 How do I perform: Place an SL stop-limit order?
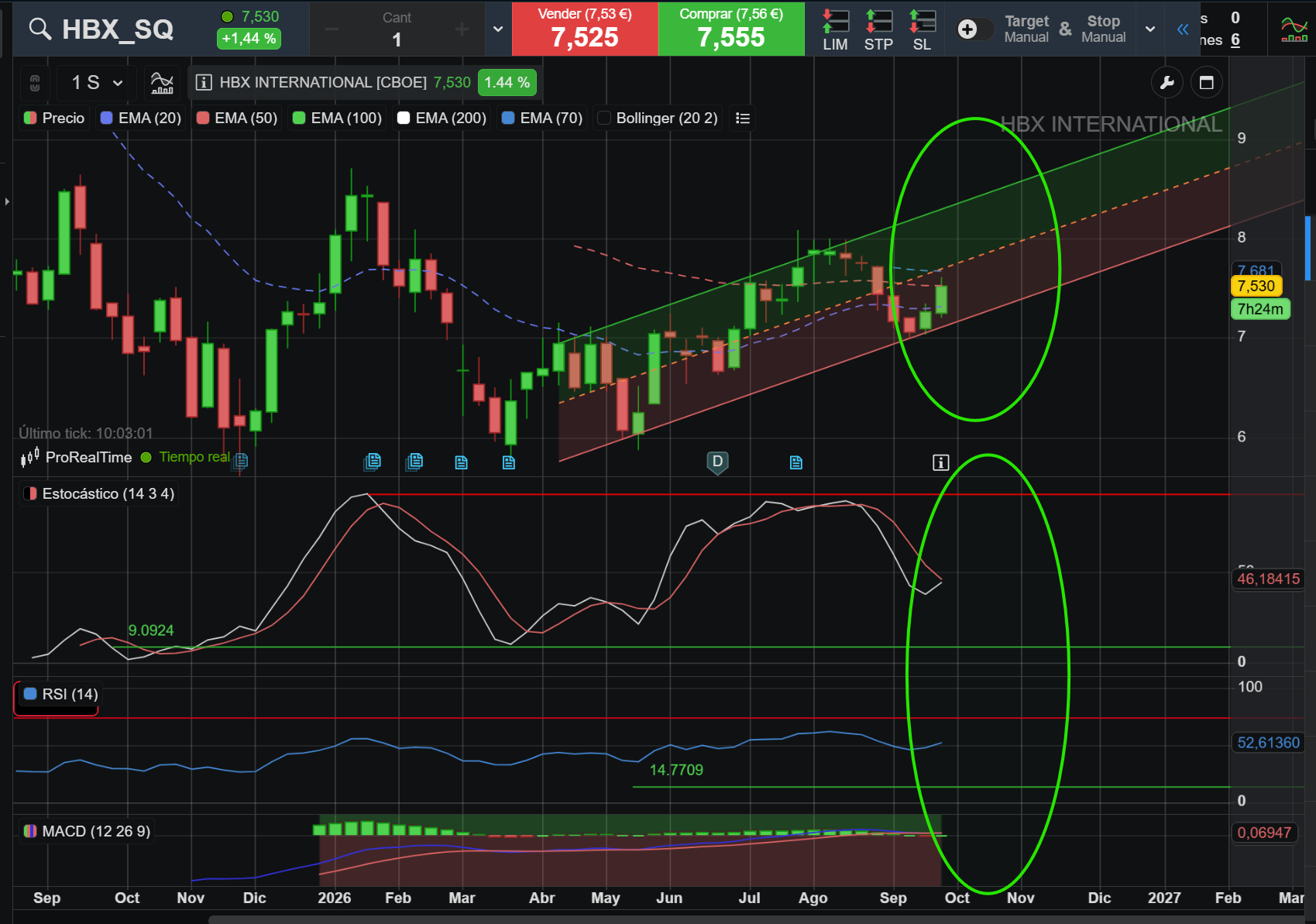pos(922,29)
